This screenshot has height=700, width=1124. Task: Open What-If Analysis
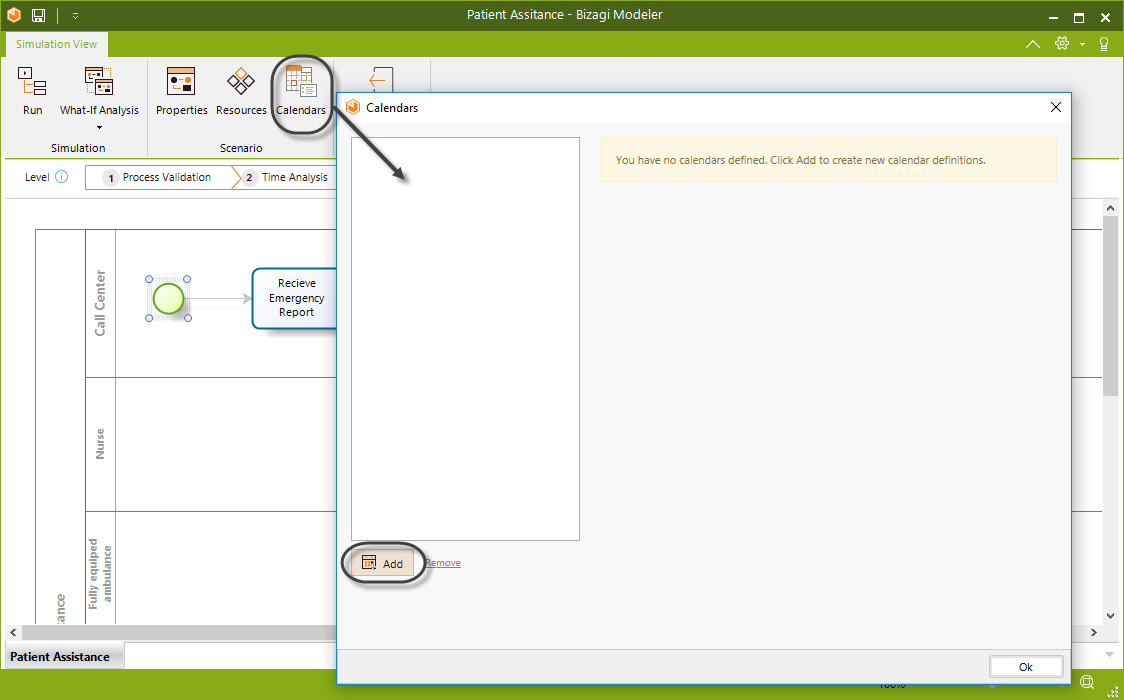coord(99,91)
